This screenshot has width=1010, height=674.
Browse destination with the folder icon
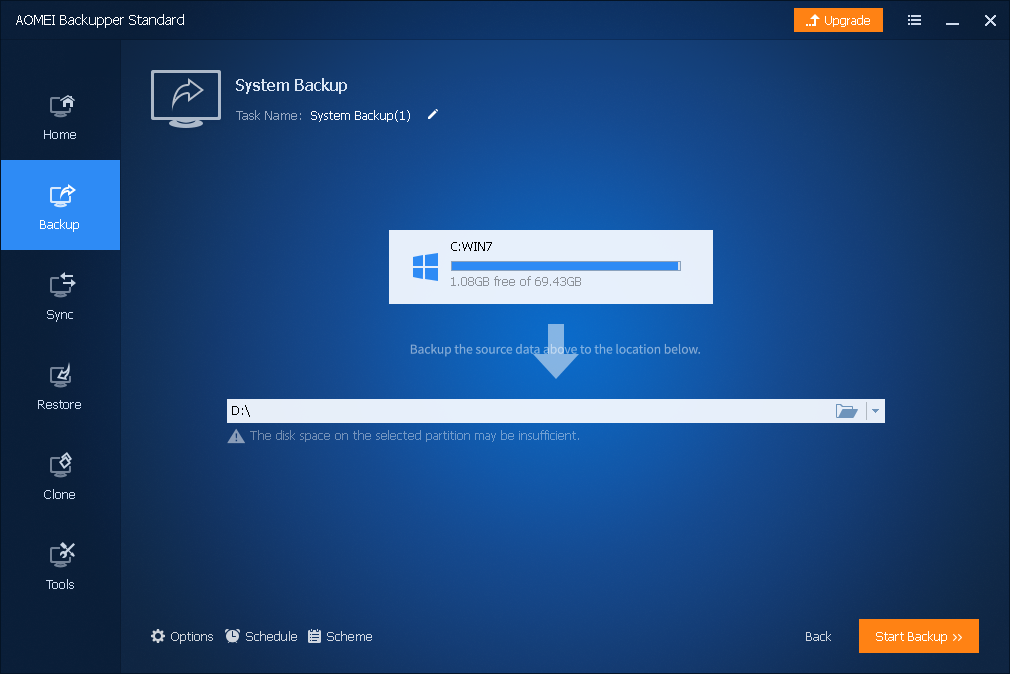pyautogui.click(x=846, y=411)
